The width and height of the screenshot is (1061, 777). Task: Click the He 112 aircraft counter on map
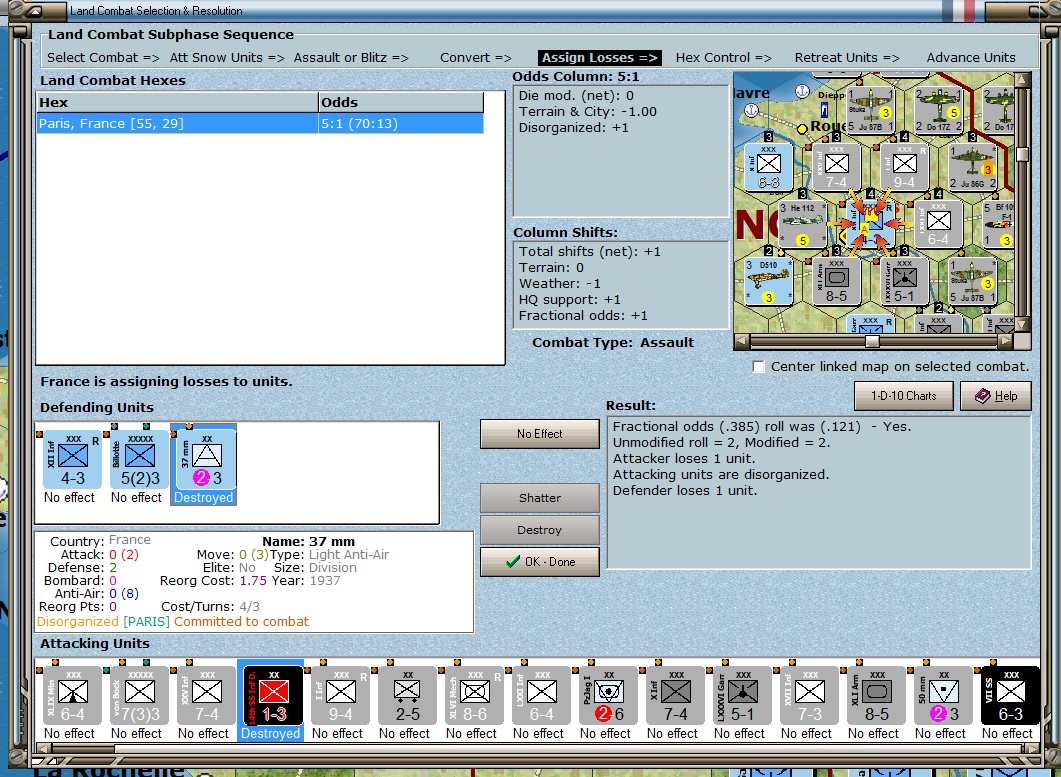tap(803, 224)
